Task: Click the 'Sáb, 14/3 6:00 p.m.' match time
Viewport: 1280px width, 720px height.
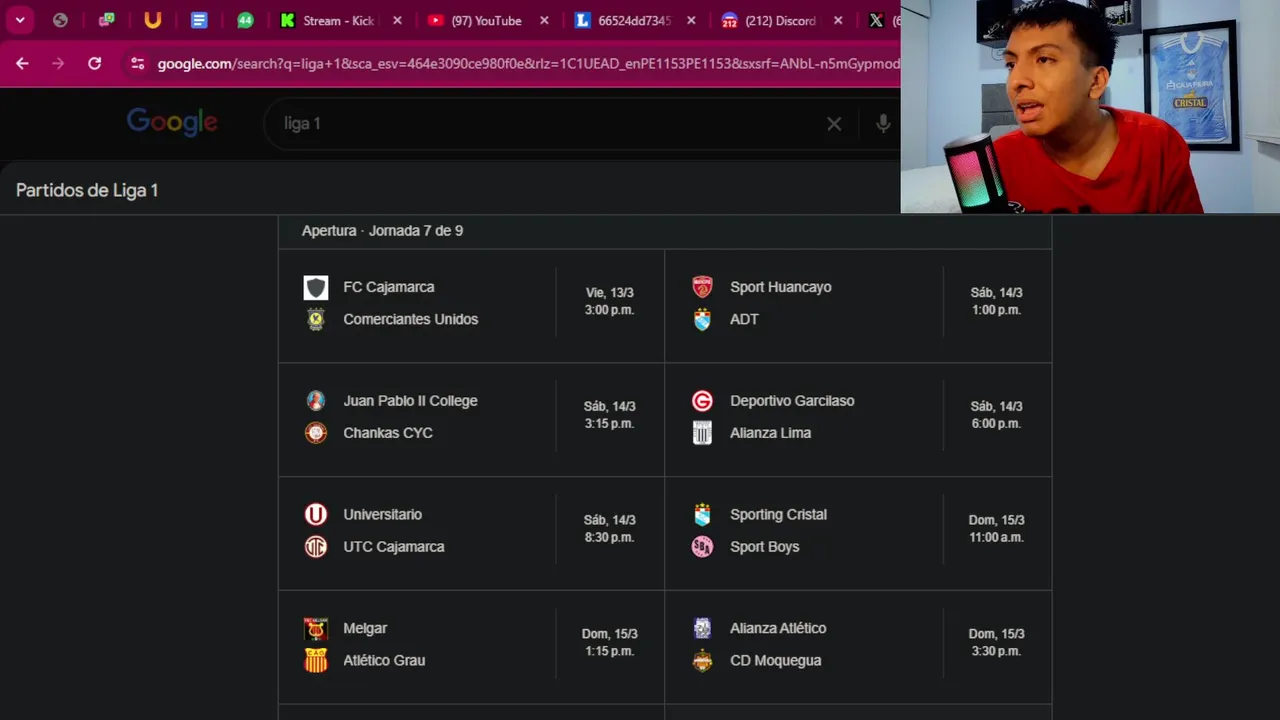Action: [x=996, y=415]
